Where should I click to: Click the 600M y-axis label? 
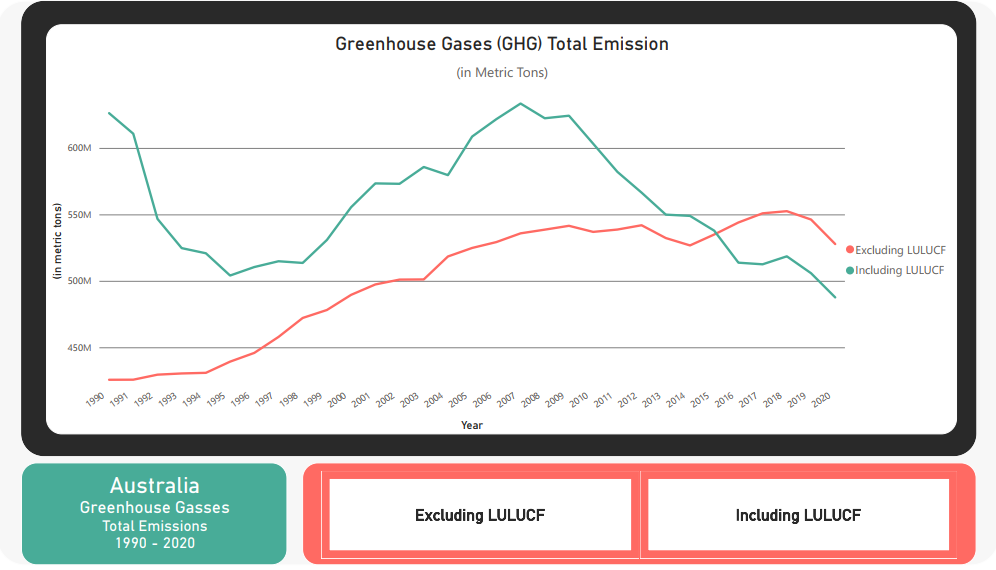click(x=79, y=148)
